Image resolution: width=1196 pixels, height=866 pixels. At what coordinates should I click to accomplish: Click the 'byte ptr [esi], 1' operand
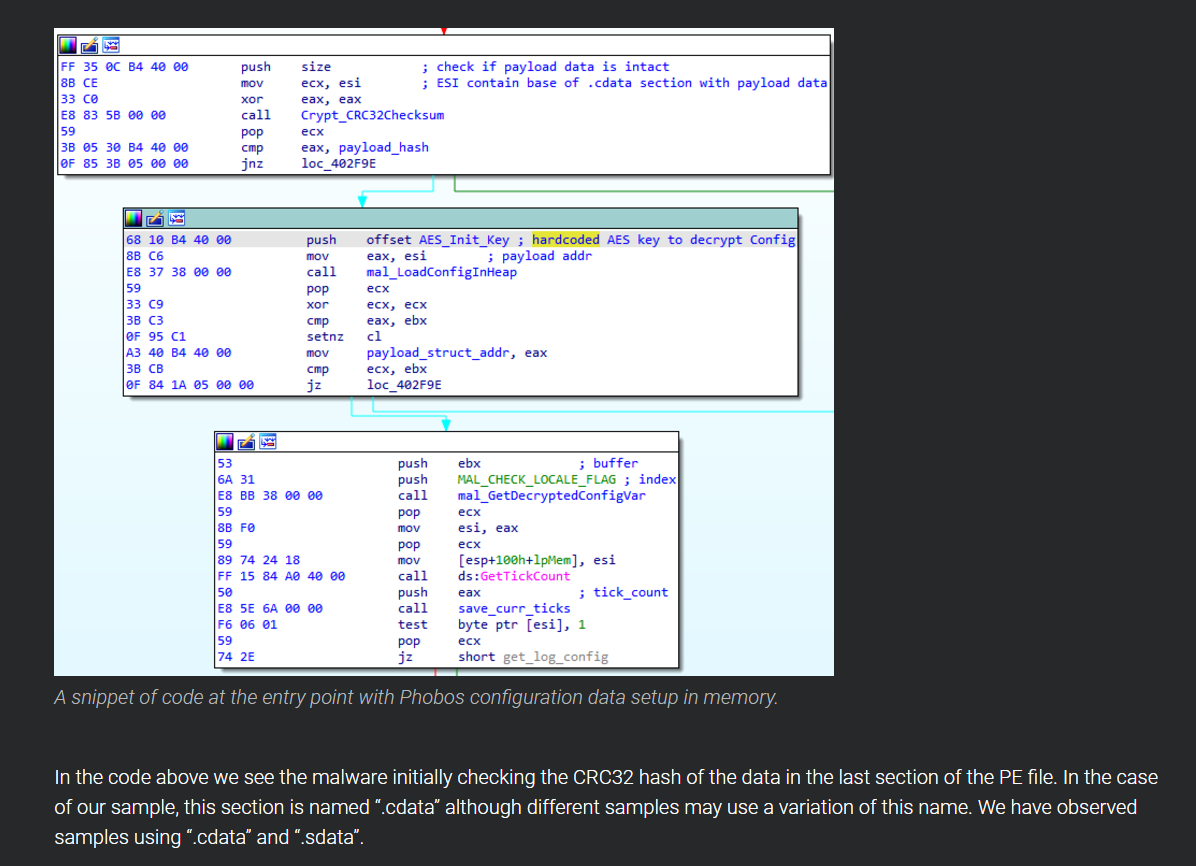point(522,625)
